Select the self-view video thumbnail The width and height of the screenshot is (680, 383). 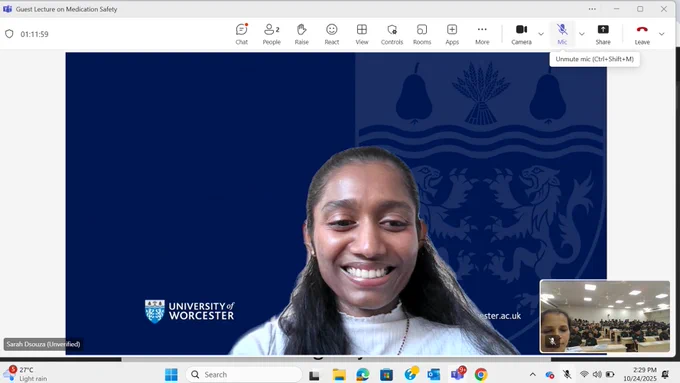coord(605,316)
